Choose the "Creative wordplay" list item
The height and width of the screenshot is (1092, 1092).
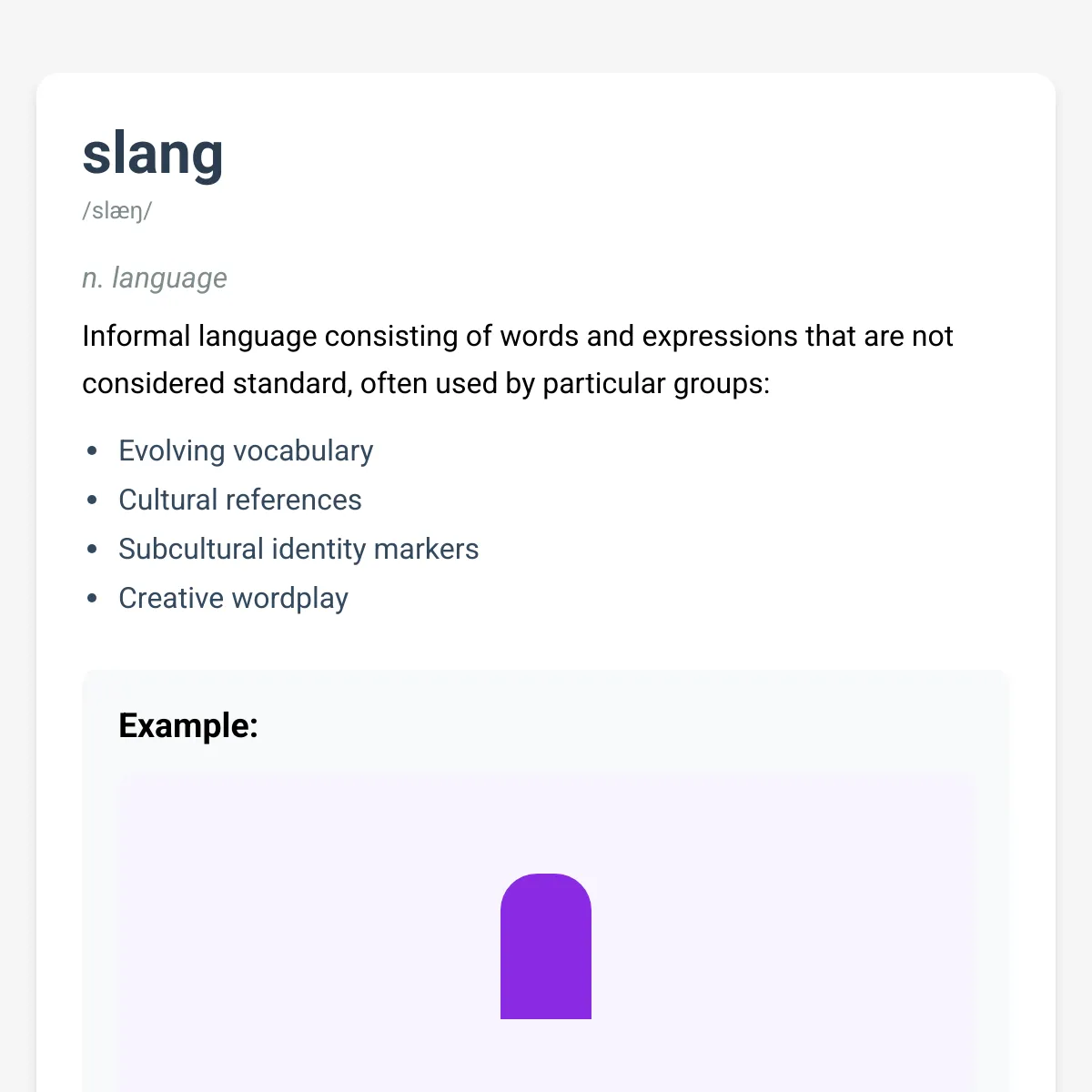234,598
